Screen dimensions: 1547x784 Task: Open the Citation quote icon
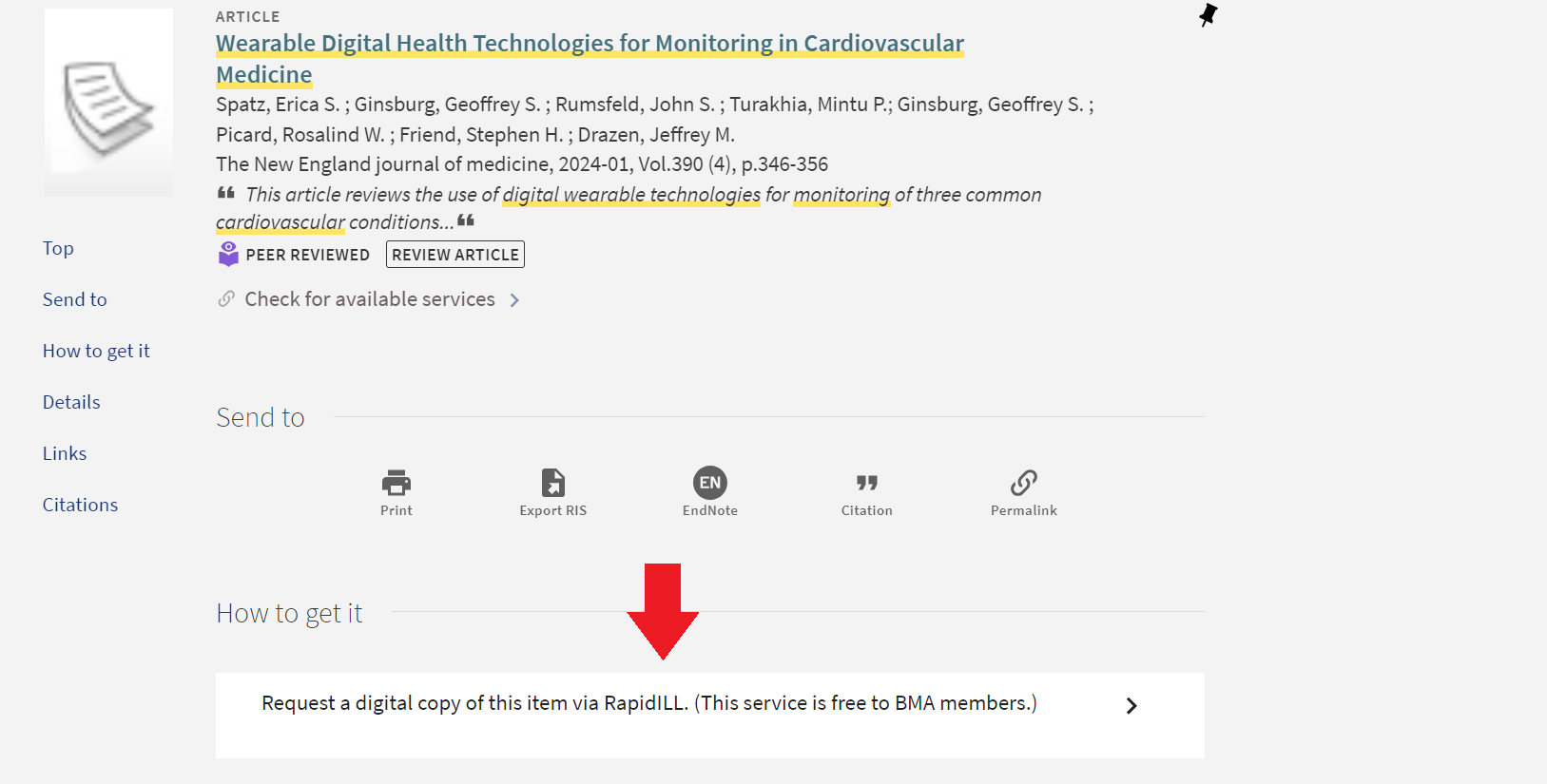[x=866, y=483]
